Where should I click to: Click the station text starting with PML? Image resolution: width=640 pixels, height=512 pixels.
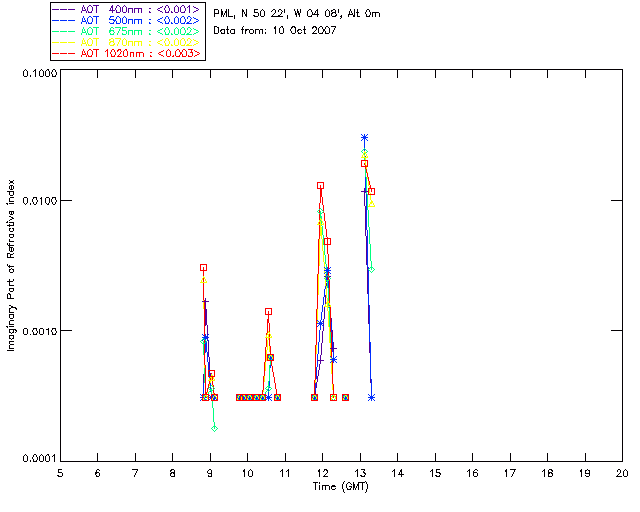point(297,14)
